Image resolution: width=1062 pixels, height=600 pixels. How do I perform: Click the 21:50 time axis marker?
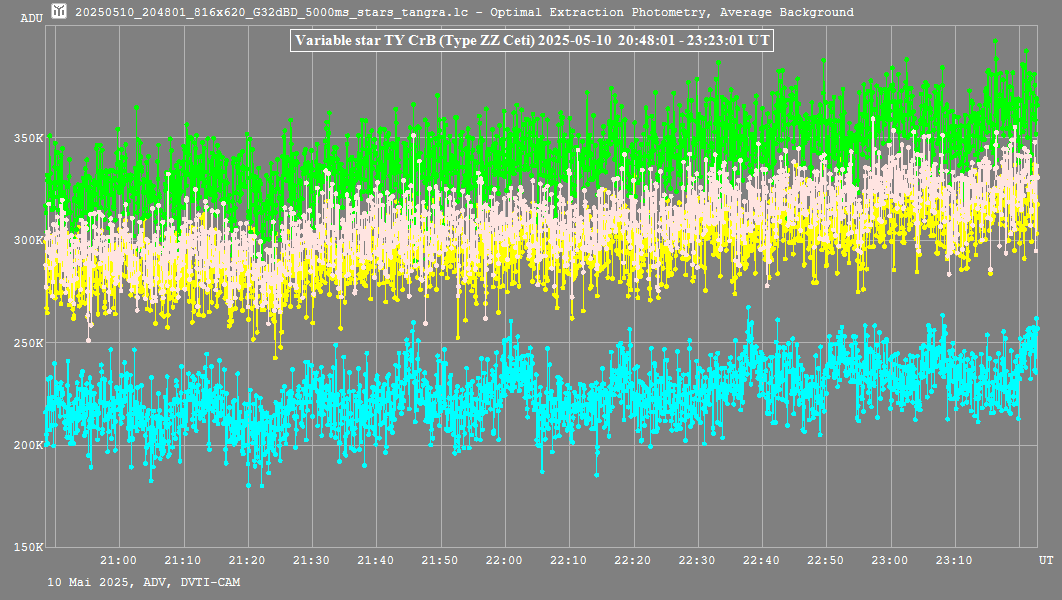(x=440, y=560)
